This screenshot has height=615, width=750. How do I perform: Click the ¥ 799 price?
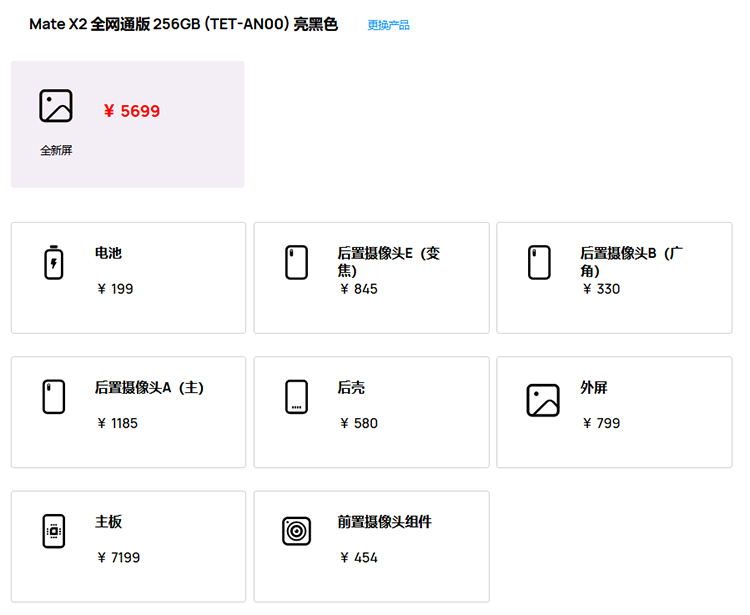point(601,423)
